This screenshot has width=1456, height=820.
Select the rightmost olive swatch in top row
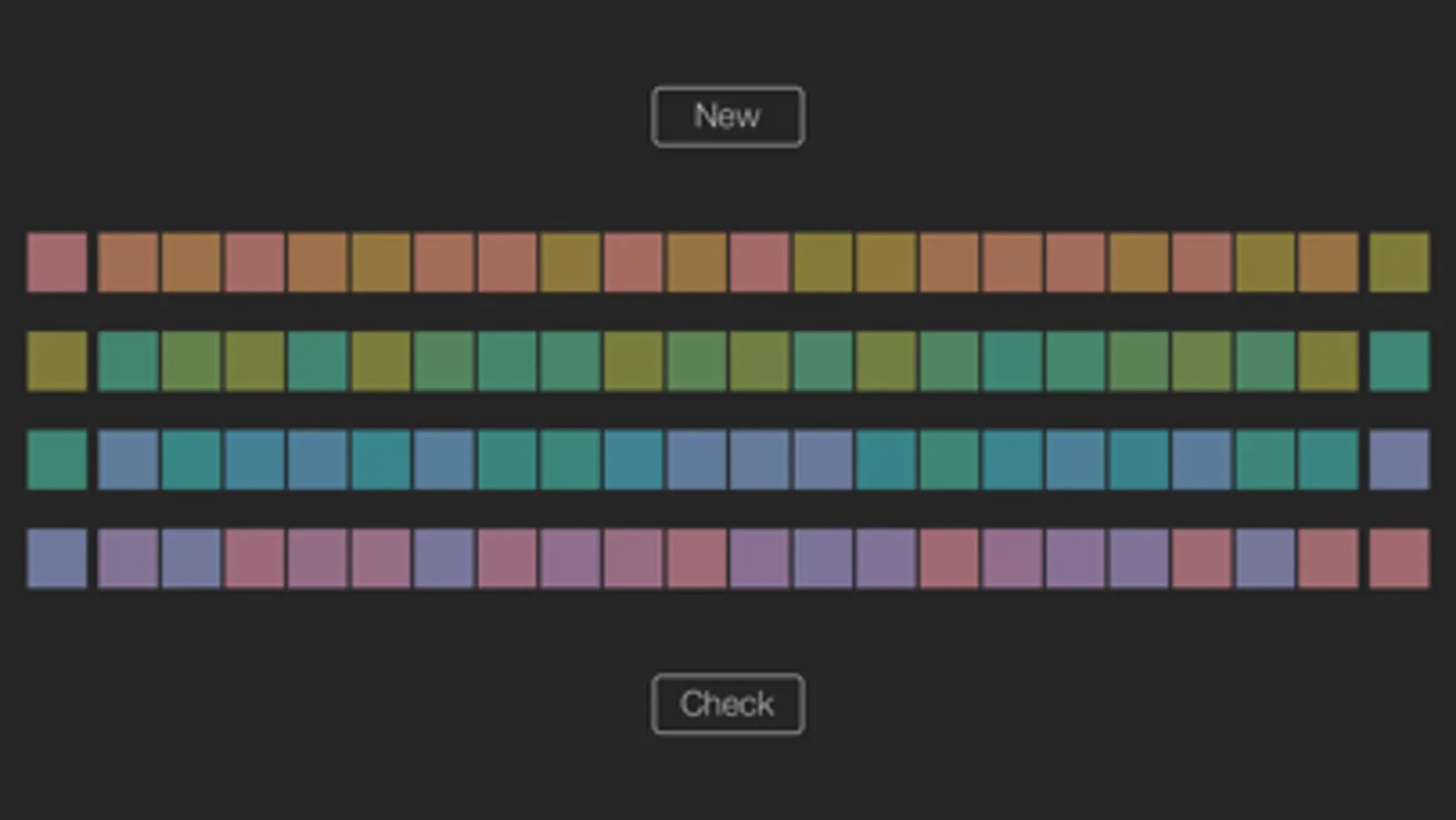1400,262
